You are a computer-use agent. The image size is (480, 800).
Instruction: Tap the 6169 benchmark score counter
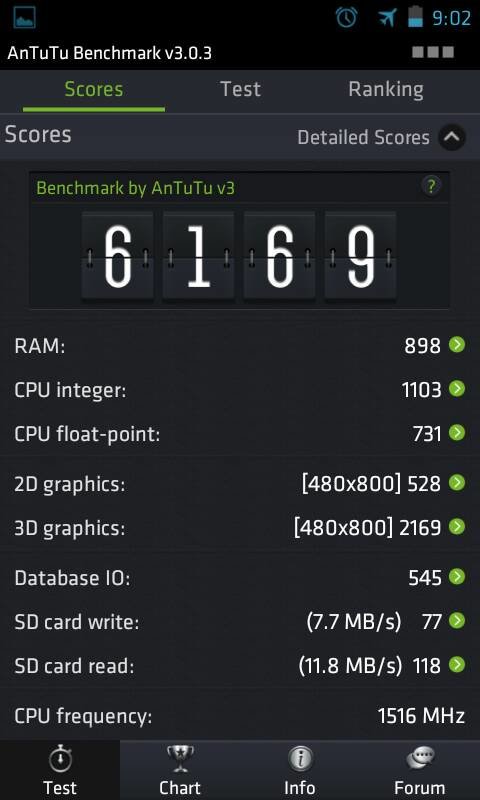point(239,255)
